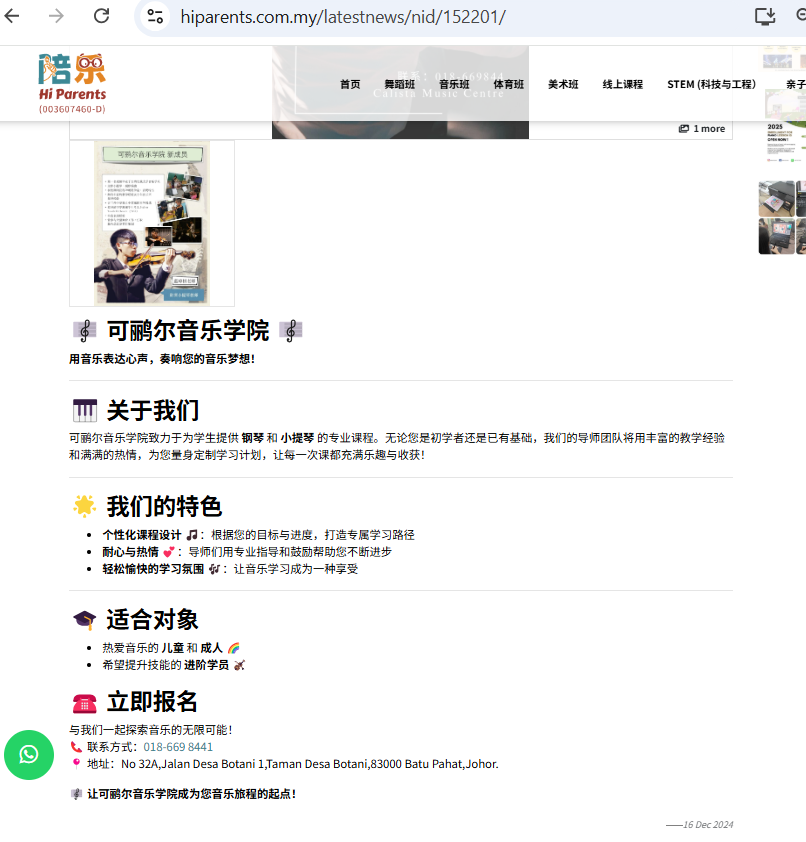This screenshot has height=842, width=806.
Task: Click the registration number (003607460-D)
Action: pos(72,109)
